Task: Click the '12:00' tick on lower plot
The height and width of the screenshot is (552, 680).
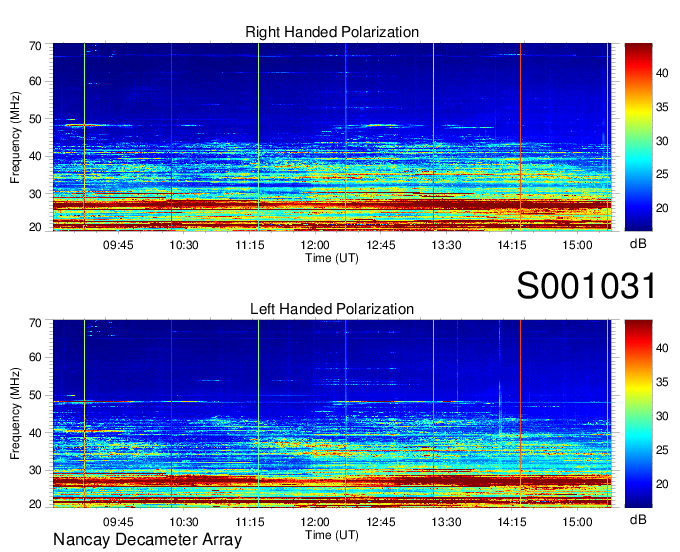Action: (x=315, y=522)
